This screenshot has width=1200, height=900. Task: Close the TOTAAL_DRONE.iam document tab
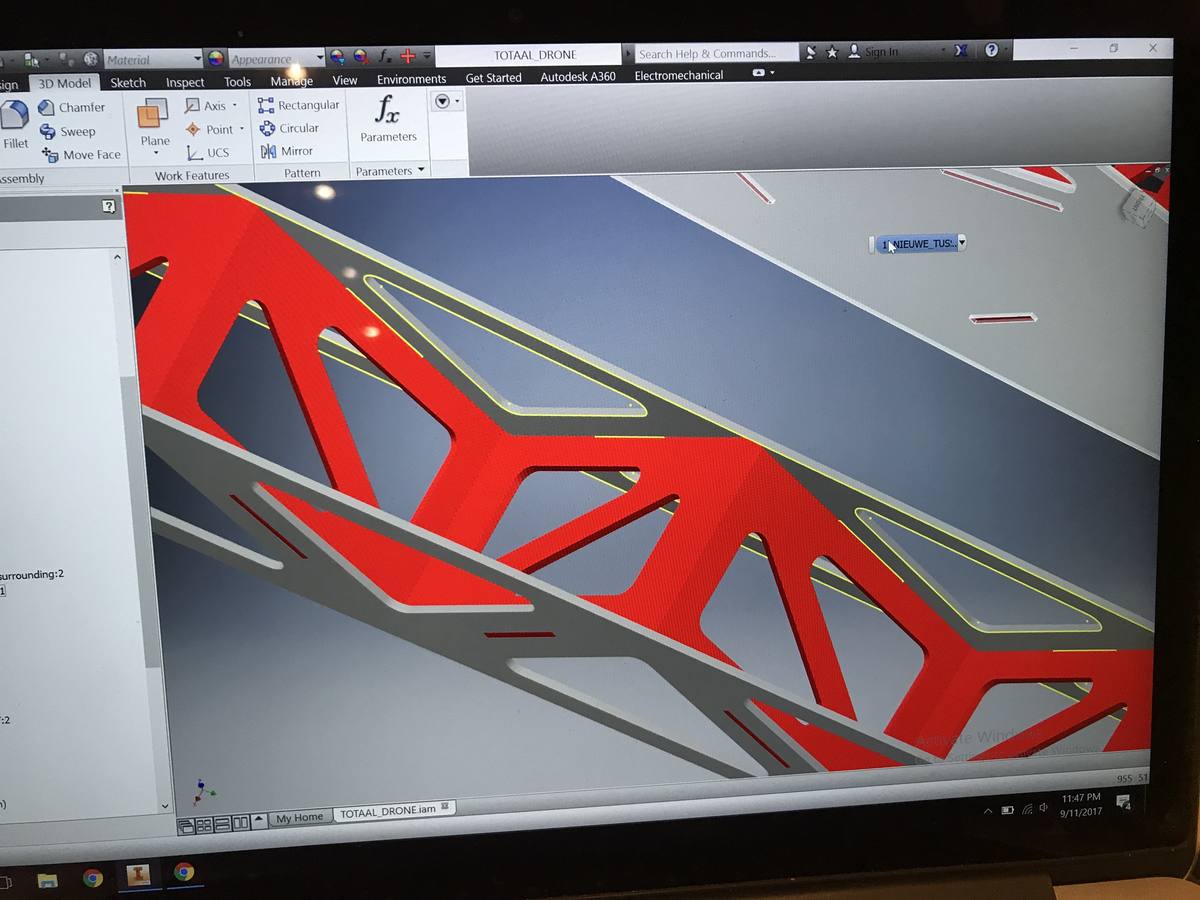[x=445, y=806]
